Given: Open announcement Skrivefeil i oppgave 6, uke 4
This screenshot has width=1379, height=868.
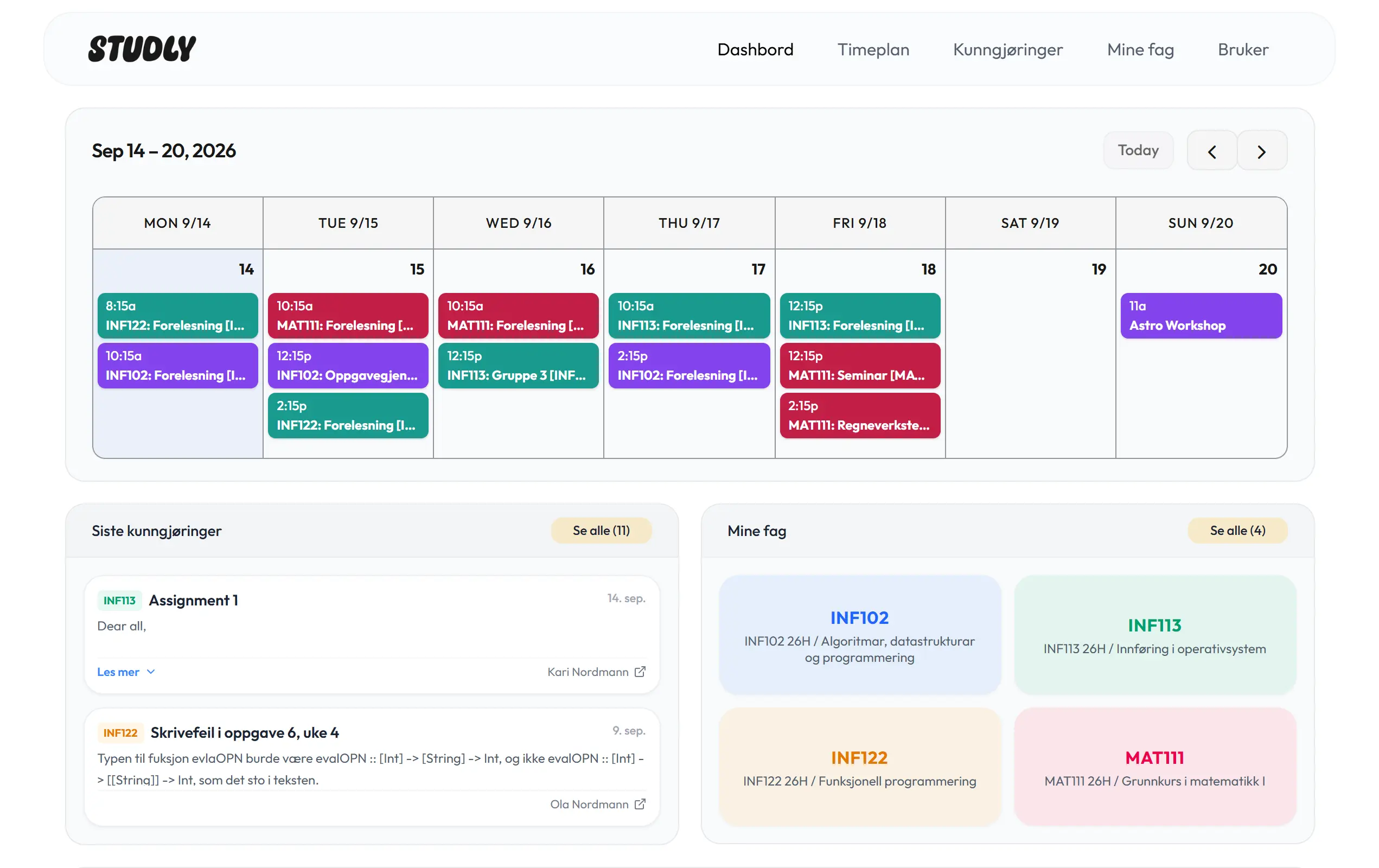Looking at the screenshot, I should click(x=245, y=732).
